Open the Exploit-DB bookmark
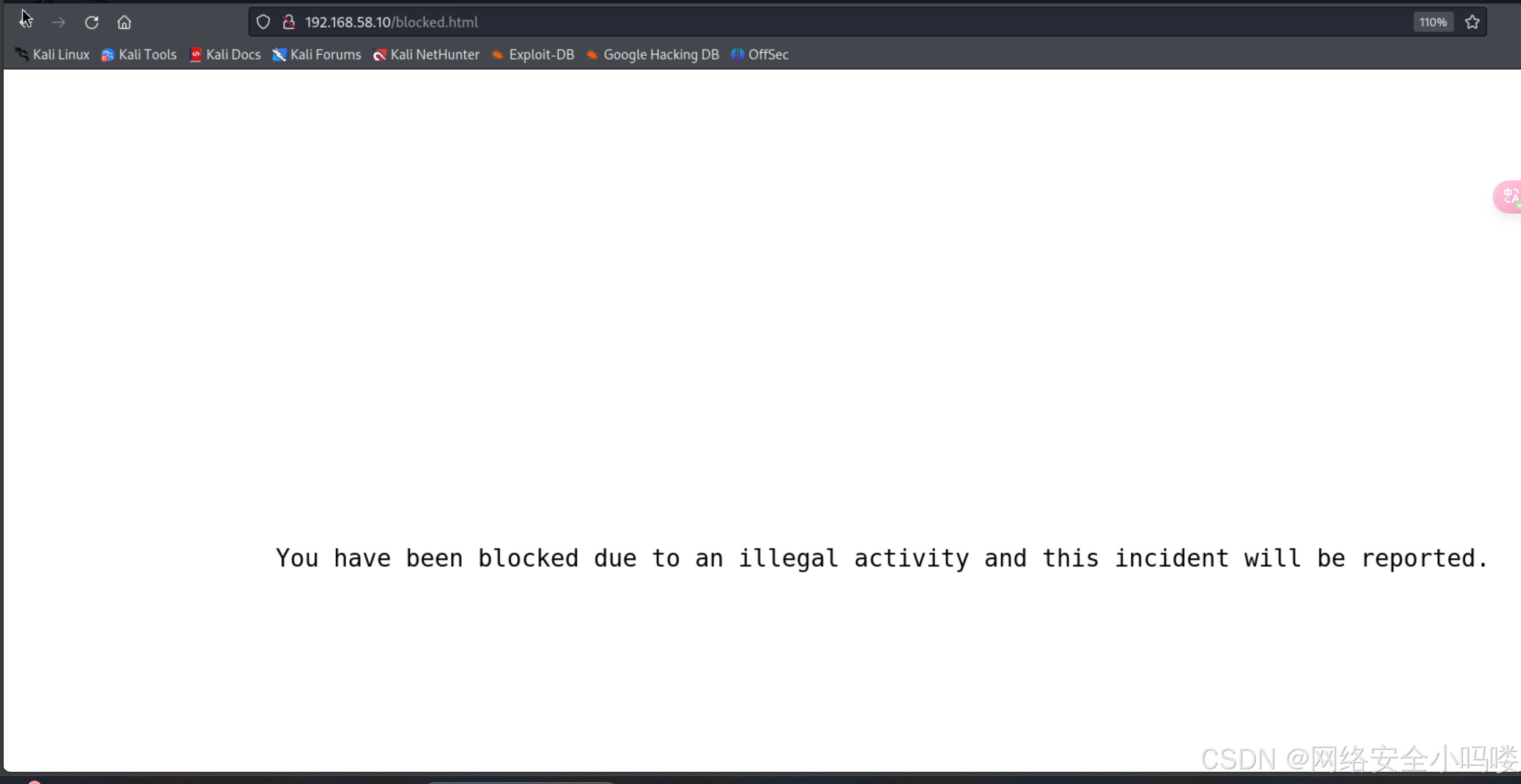The width and height of the screenshot is (1521, 784). coord(533,55)
